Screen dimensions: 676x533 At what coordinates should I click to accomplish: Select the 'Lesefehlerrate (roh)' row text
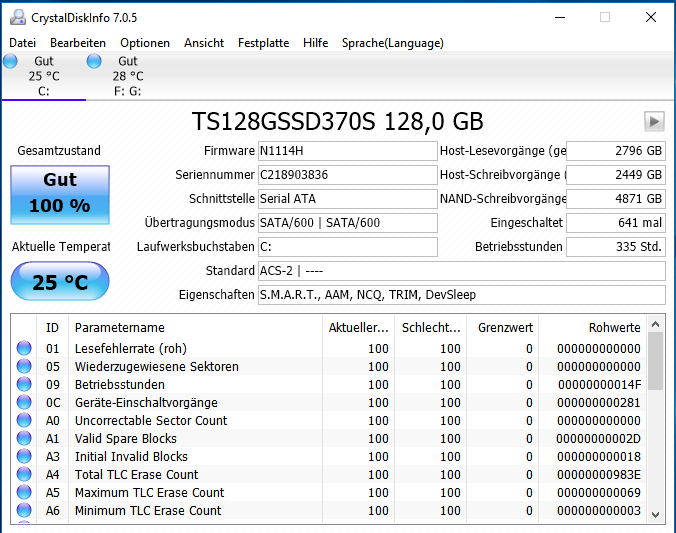point(131,348)
